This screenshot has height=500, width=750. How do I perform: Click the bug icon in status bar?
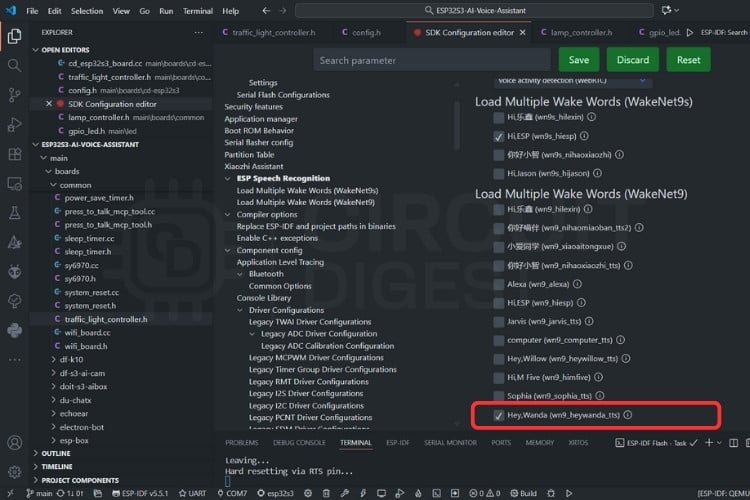point(551,493)
